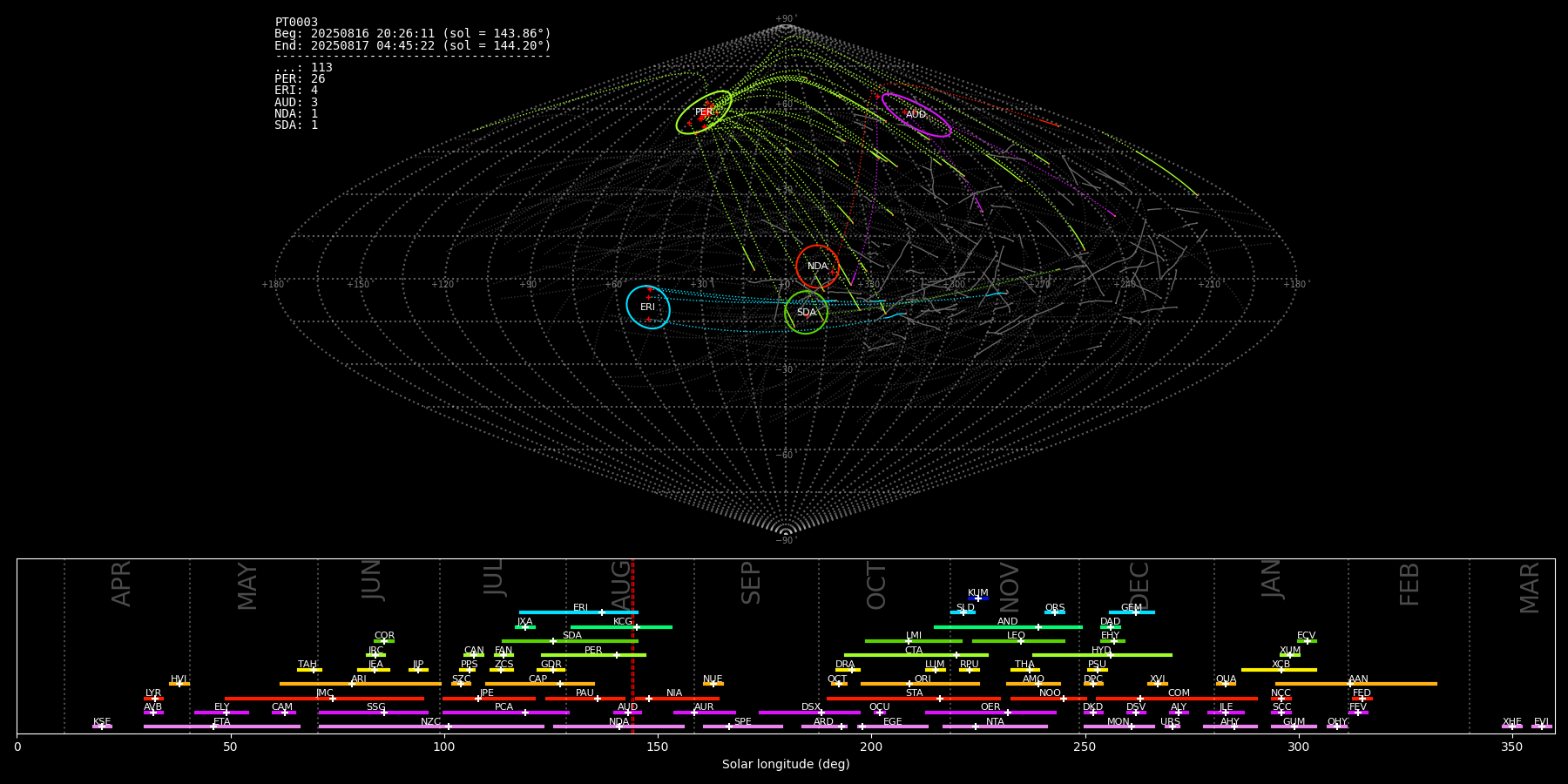Click the XHE shower label in timeline
Screen dimensions: 1568x784
(x=1511, y=721)
